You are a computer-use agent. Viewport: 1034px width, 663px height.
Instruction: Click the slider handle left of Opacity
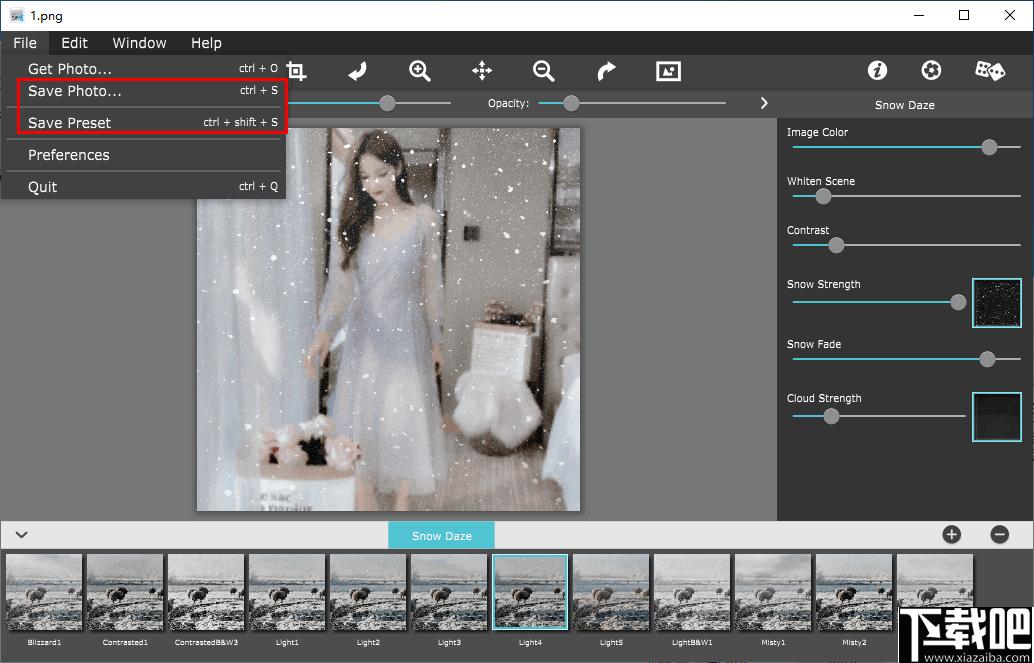tap(387, 103)
